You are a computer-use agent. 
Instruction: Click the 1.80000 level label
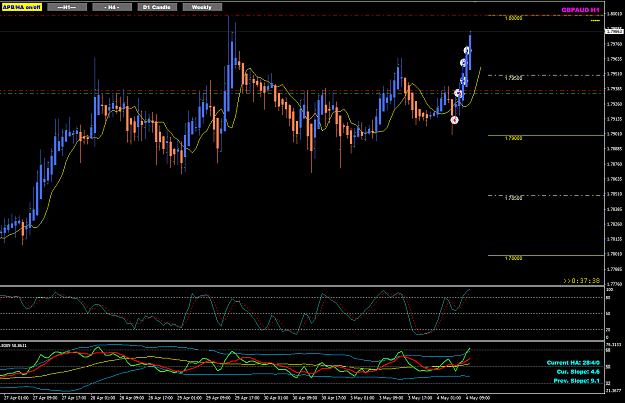[x=513, y=18]
